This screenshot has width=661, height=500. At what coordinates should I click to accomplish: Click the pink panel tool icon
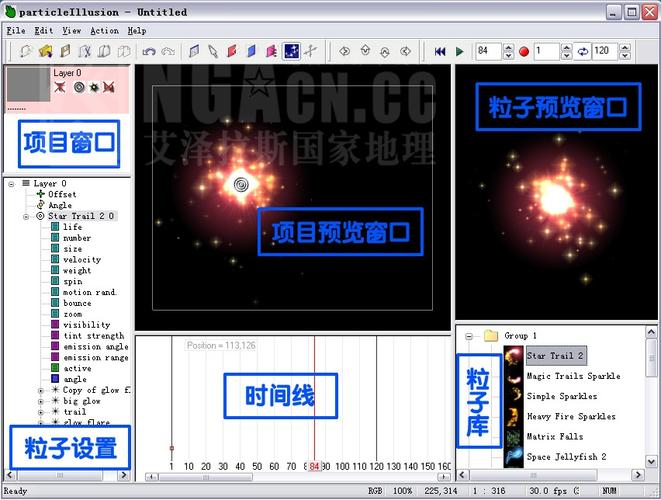point(271,51)
